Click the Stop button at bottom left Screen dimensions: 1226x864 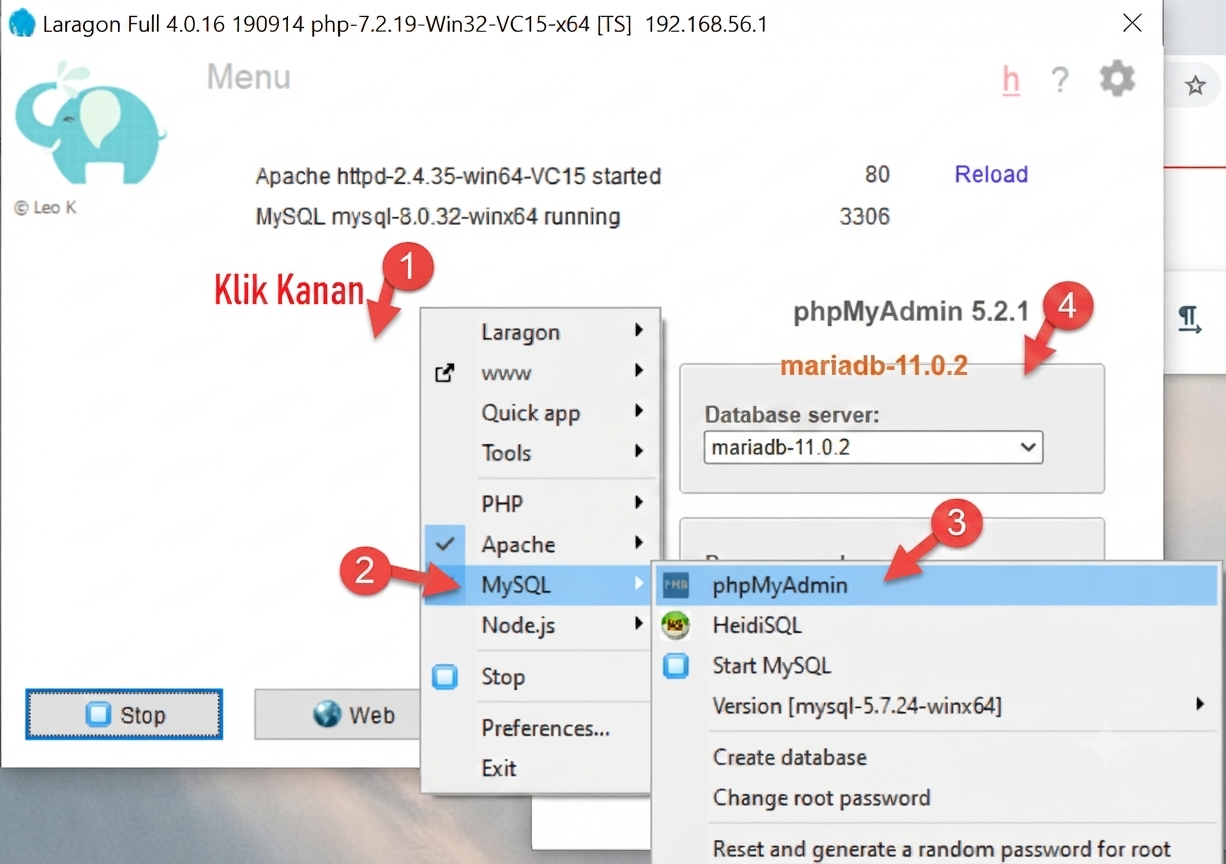coord(124,714)
